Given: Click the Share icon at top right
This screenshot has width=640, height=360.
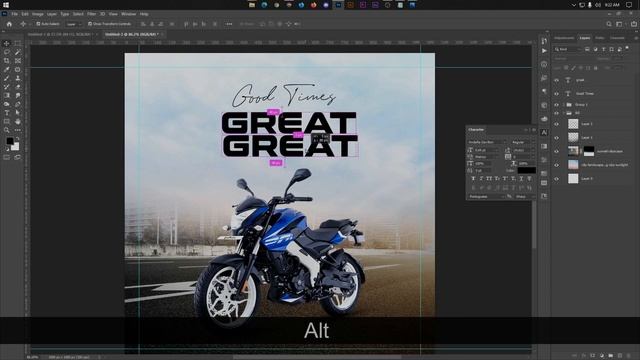Looking at the screenshot, I should [x=633, y=24].
